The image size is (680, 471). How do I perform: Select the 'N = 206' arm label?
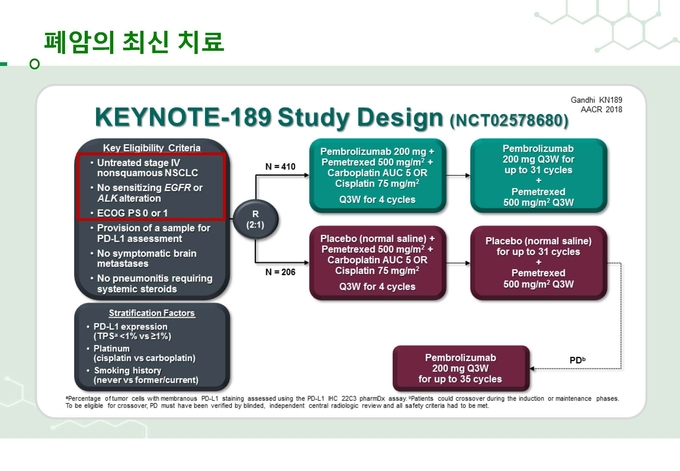280,272
